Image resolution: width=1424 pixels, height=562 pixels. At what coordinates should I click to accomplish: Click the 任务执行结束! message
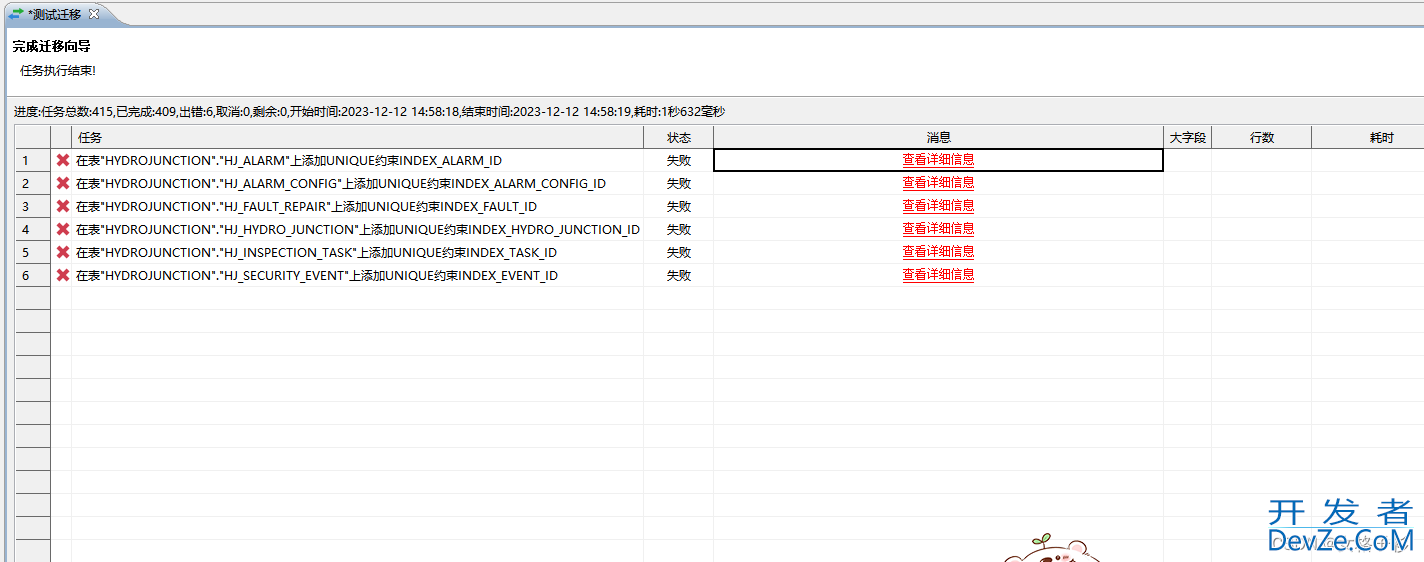58,71
